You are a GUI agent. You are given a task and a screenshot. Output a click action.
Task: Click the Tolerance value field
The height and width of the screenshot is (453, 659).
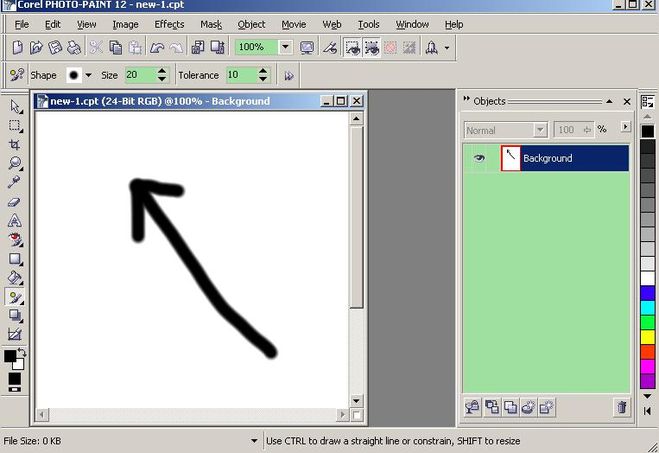(x=240, y=75)
